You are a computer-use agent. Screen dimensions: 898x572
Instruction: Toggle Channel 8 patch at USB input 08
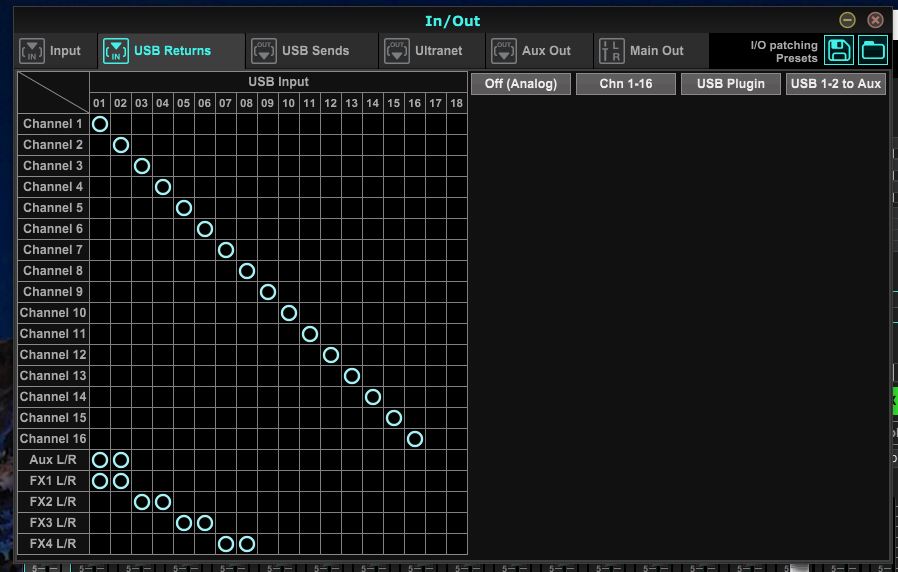(x=247, y=271)
